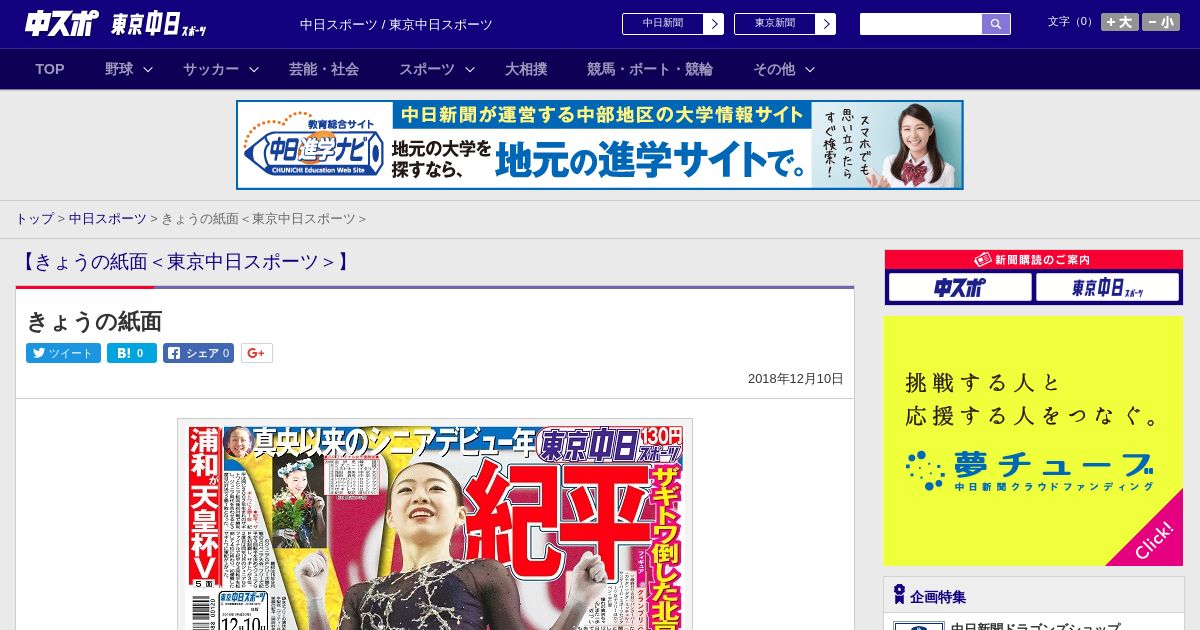Open the 東京新聞 link button
The image size is (1200, 630).
[x=775, y=24]
